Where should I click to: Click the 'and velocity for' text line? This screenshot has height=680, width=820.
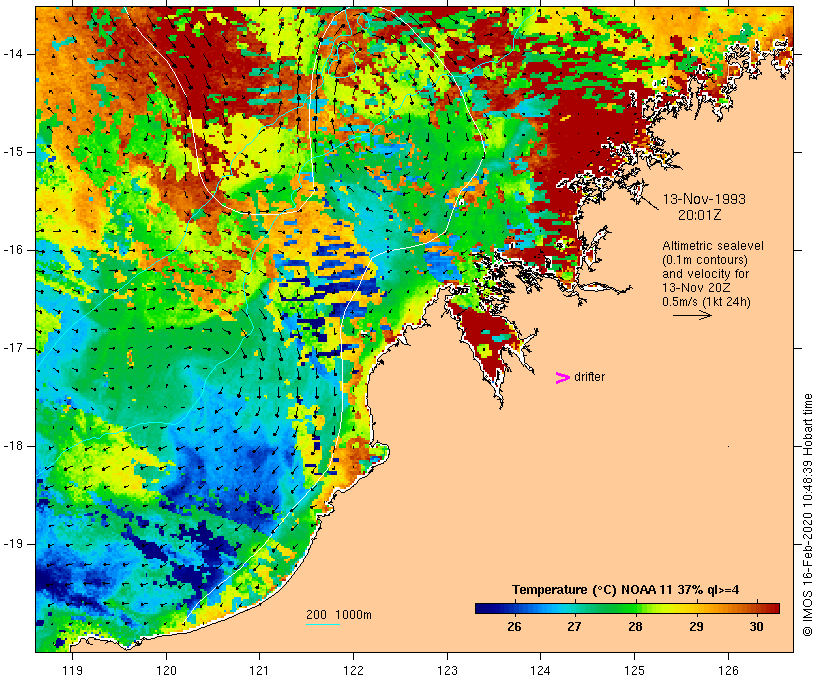[705, 274]
